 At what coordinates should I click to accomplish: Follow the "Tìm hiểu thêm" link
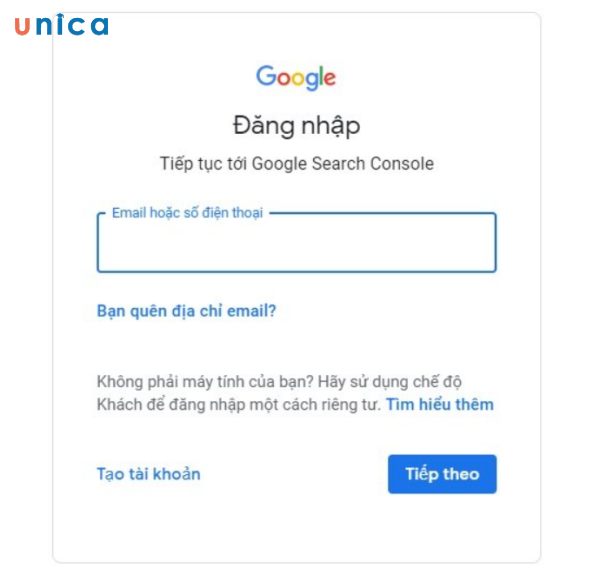pos(440,405)
